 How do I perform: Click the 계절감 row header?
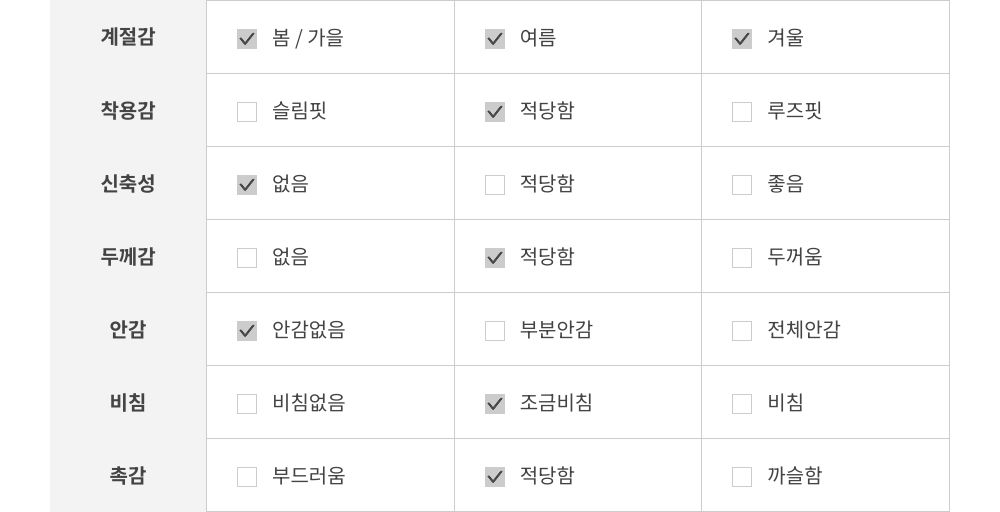point(128,38)
